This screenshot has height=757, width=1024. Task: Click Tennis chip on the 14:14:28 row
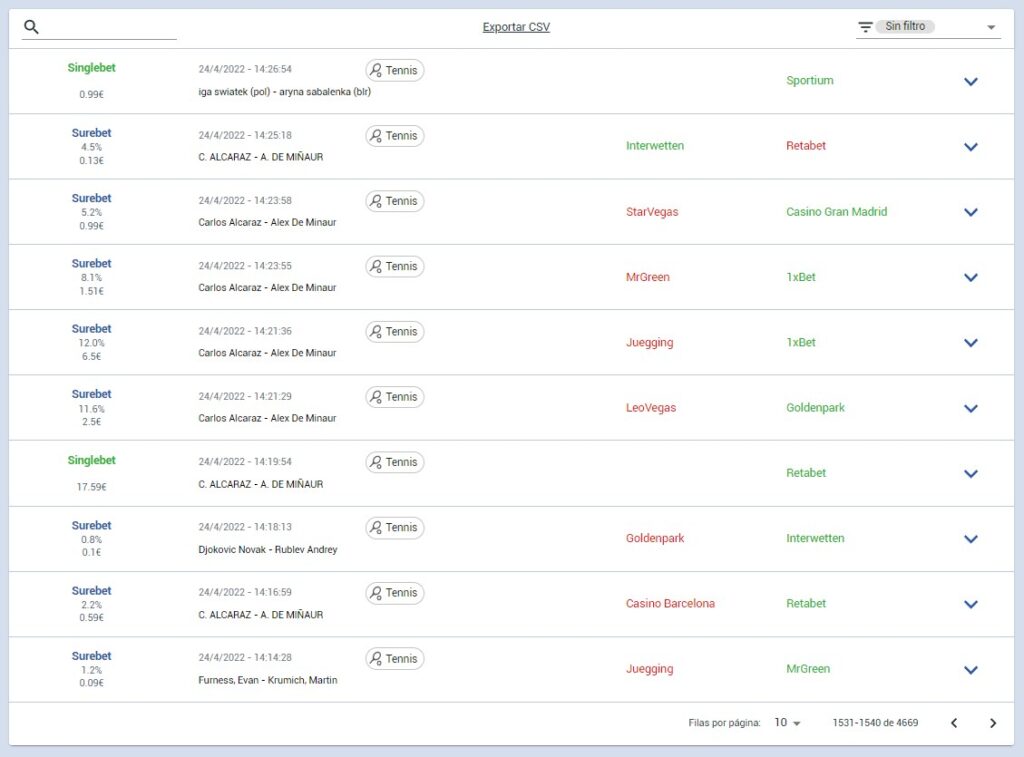click(394, 658)
